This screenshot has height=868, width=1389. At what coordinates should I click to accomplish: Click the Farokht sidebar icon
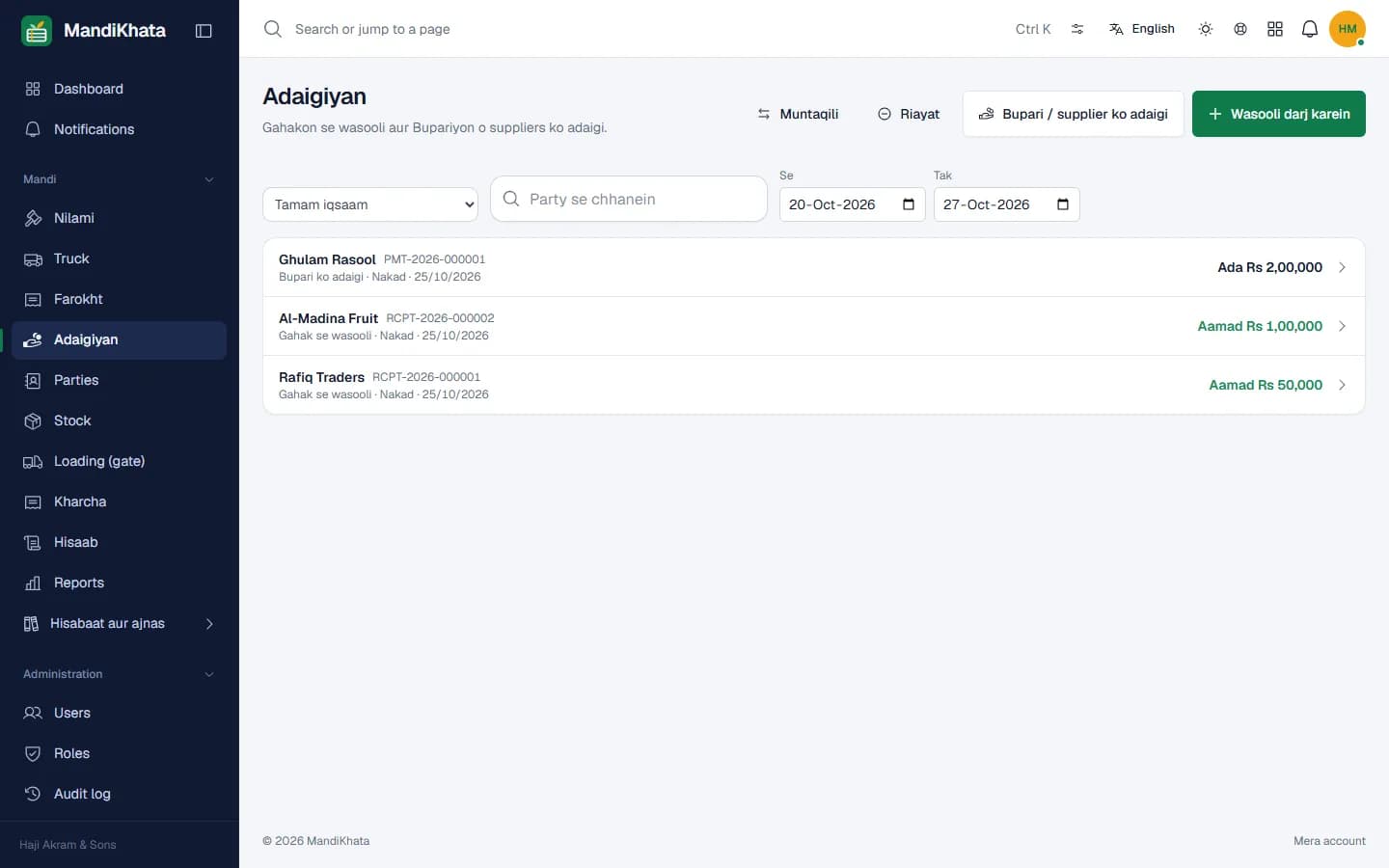[33, 299]
